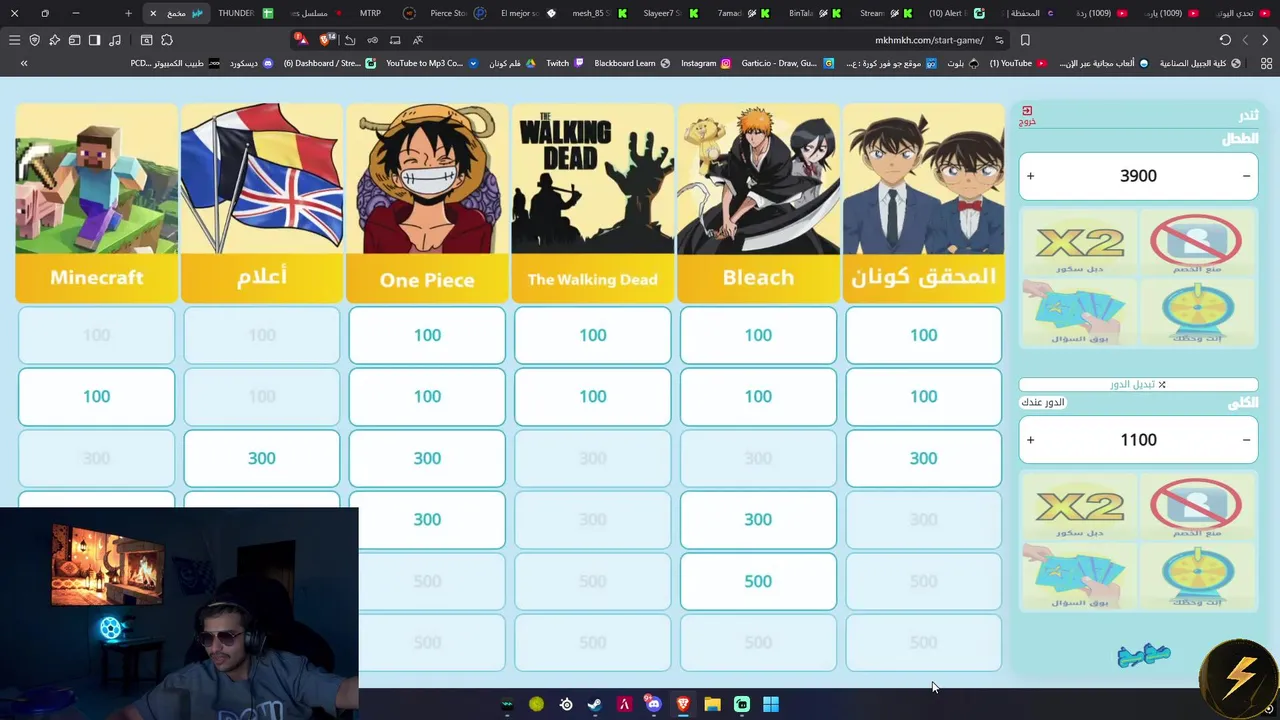This screenshot has width=1280, height=720.
Task: Bookmark this page with the bookmark icon
Action: tap(1025, 40)
